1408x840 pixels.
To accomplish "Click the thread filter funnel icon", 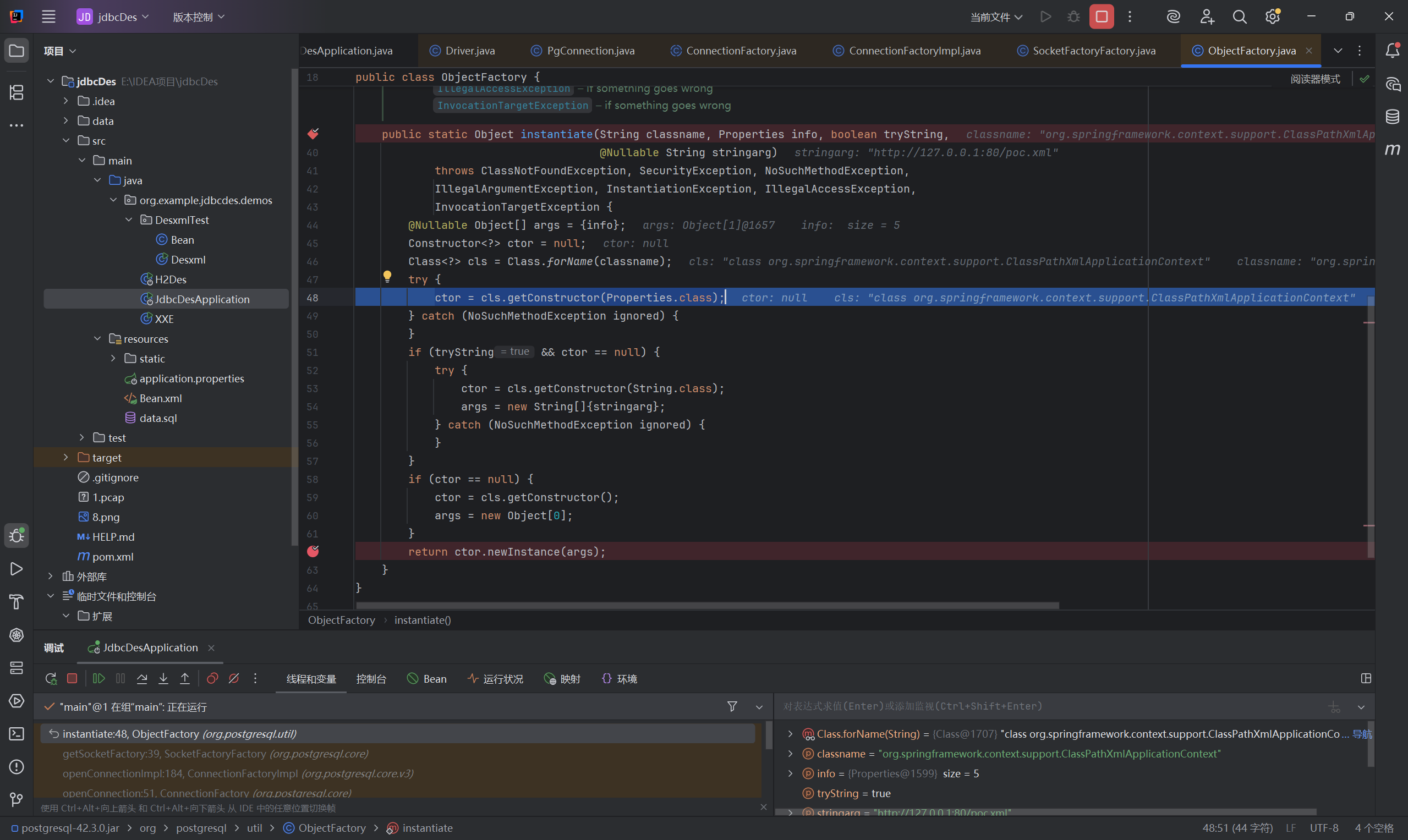I will (x=732, y=706).
